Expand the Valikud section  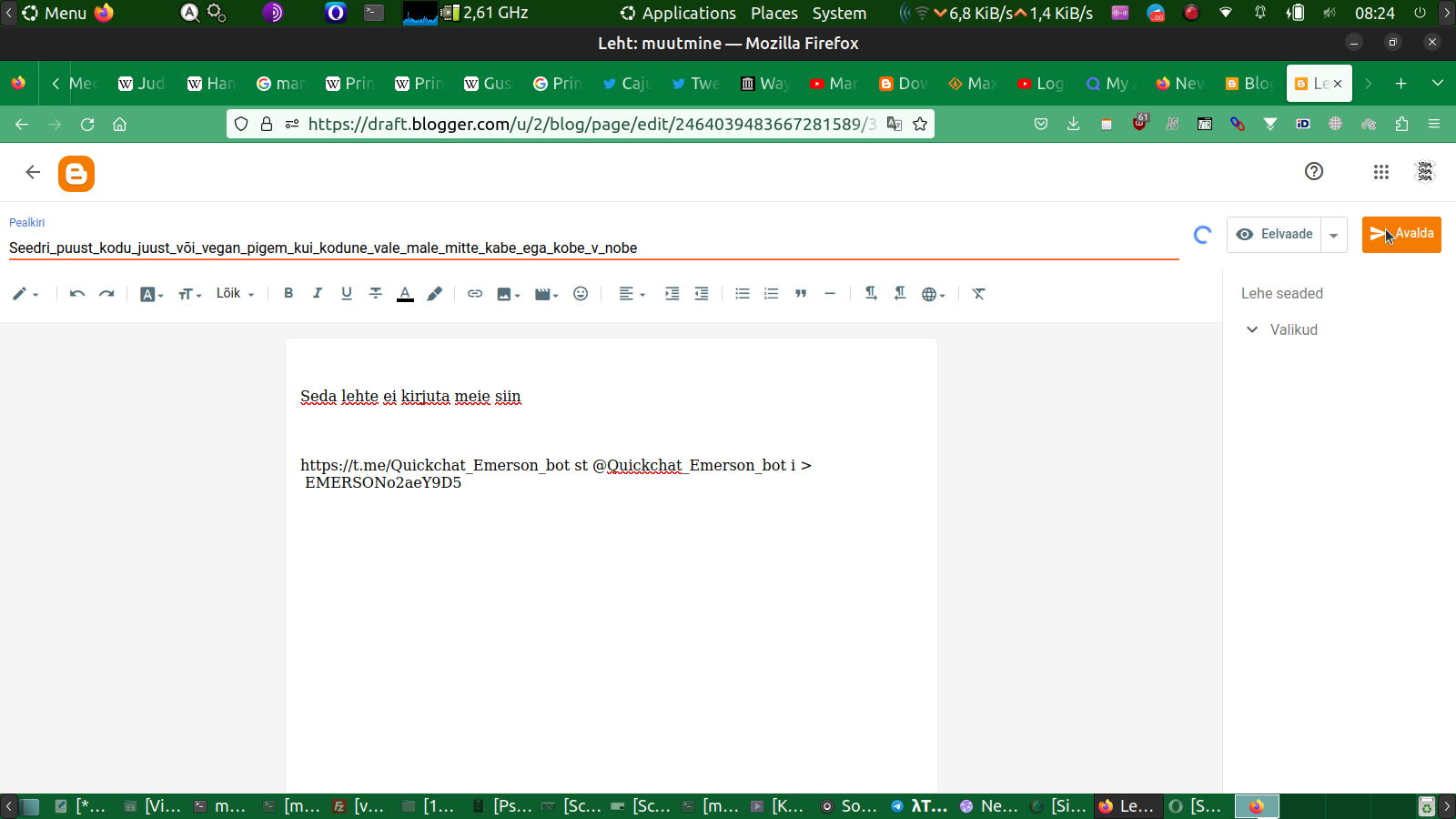pos(1282,330)
